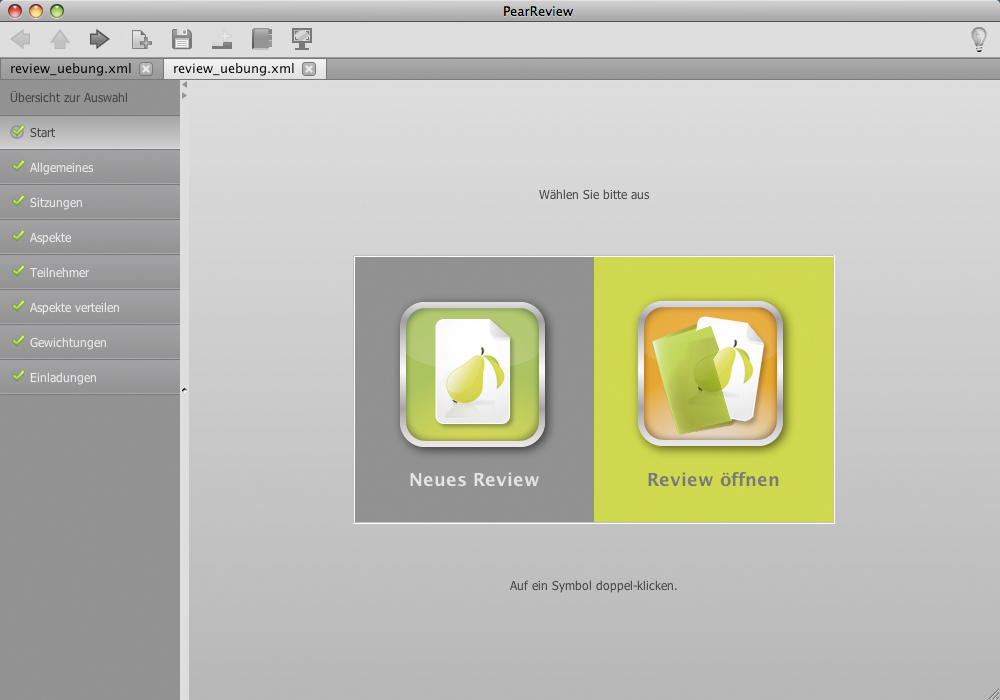
Task: Click 'Auf ein Symbol doppel-klicken.' hint text
Action: [x=593, y=586]
